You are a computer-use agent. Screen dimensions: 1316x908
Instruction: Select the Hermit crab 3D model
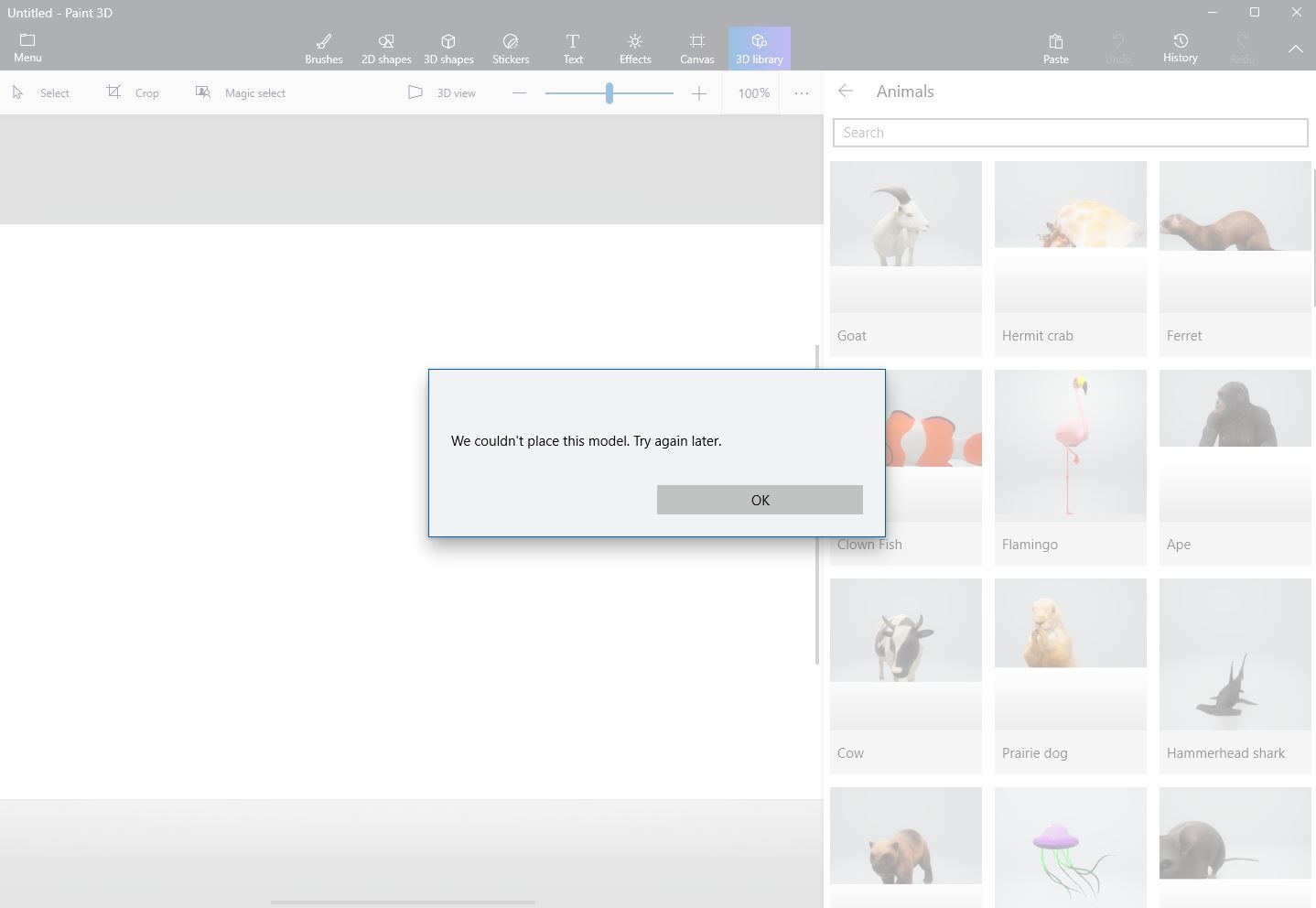coord(1071,259)
